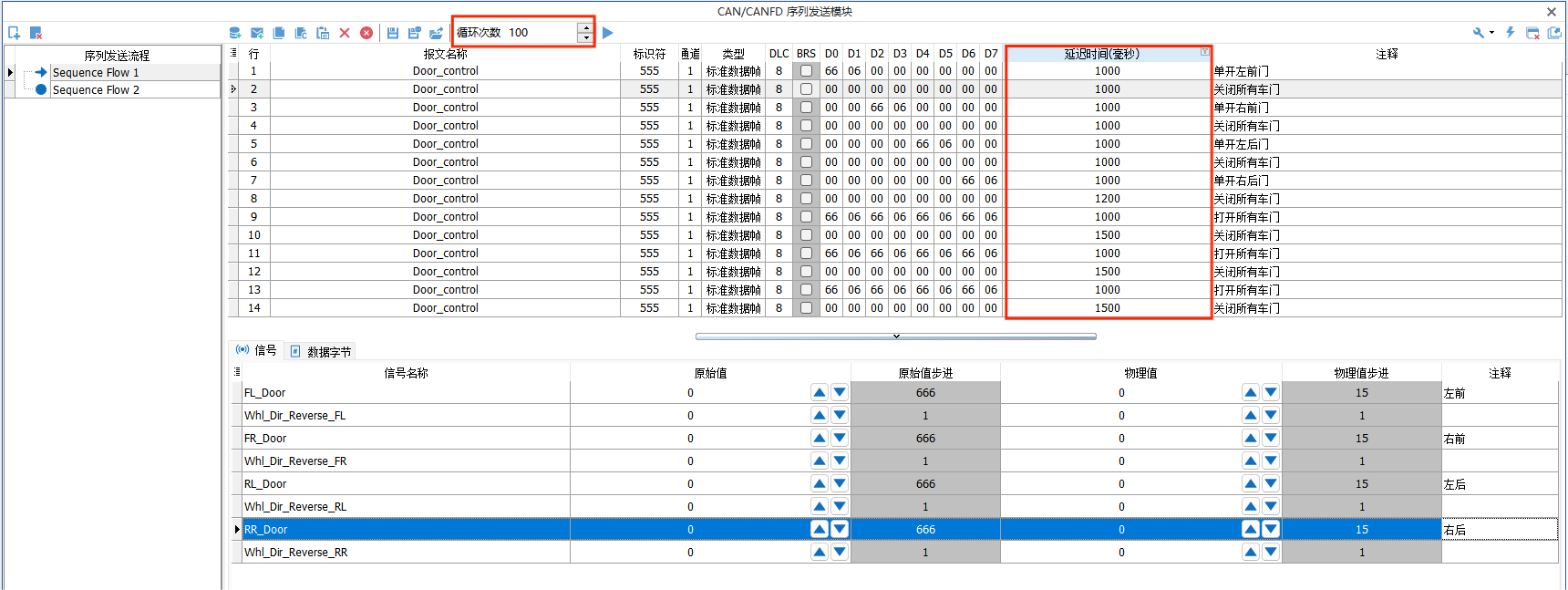Click the loop count input field
This screenshot has width=1568, height=590.
(x=542, y=33)
